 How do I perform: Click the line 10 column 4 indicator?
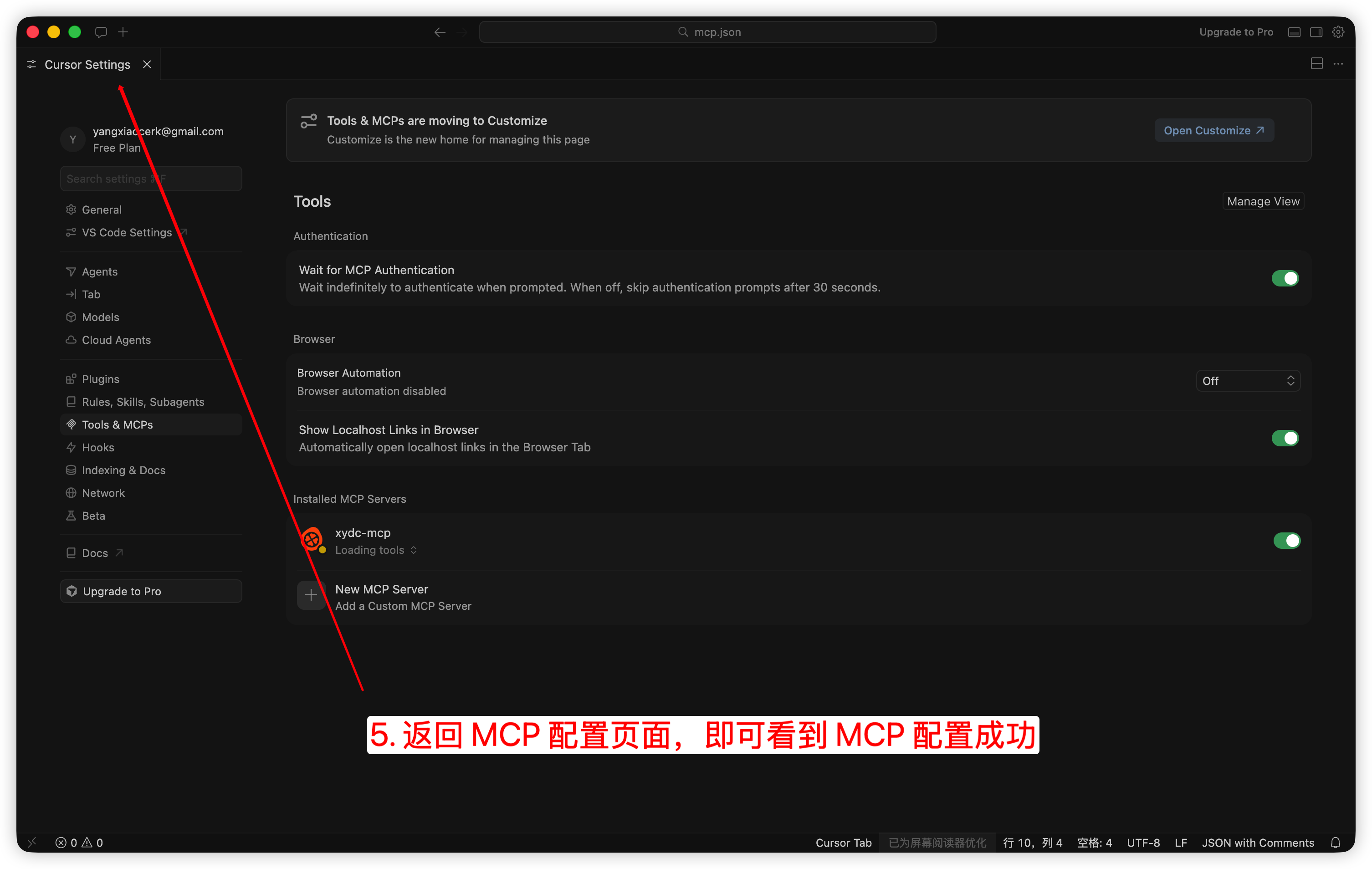pos(1033,843)
